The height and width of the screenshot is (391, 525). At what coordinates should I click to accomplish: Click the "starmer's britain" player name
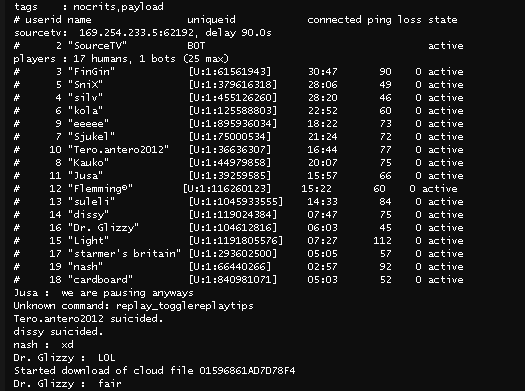[x=124, y=253]
